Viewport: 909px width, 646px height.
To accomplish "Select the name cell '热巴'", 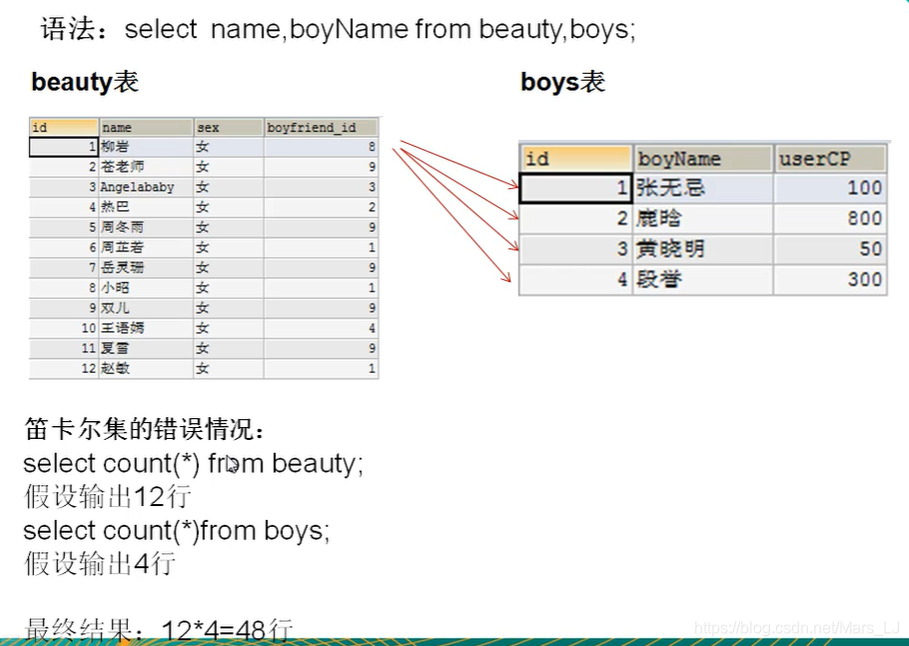I will coord(146,207).
